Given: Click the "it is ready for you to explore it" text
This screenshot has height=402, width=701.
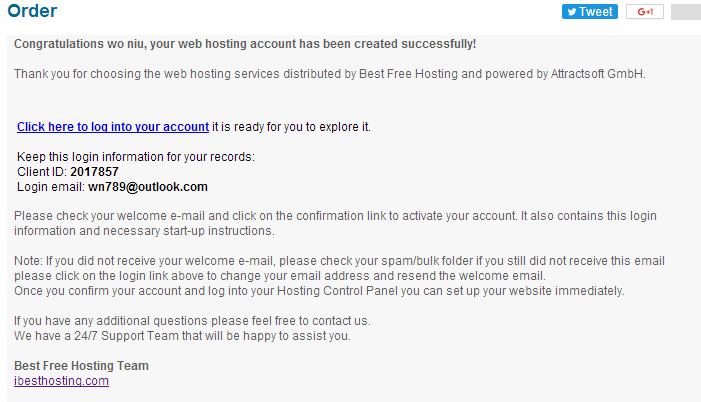Looking at the screenshot, I should click(x=291, y=127).
